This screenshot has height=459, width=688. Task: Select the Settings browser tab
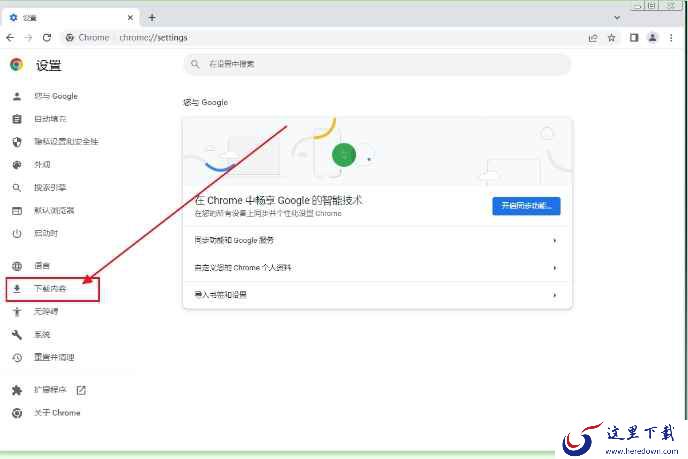point(70,18)
